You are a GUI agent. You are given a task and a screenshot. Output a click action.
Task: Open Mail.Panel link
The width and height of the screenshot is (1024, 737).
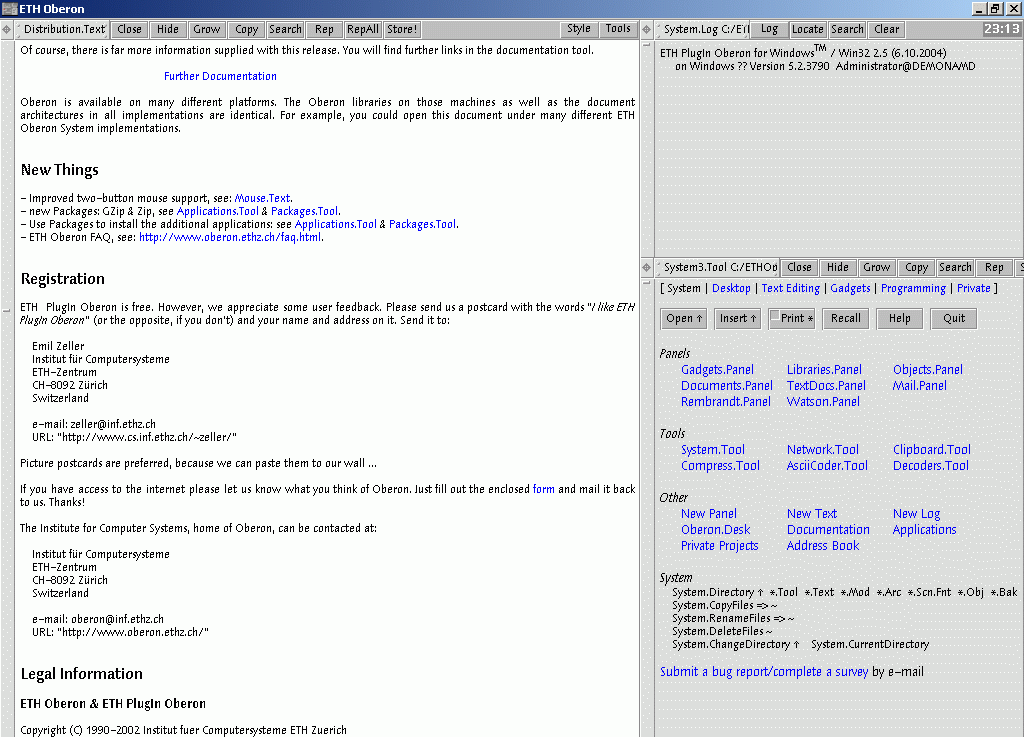[x=920, y=386]
